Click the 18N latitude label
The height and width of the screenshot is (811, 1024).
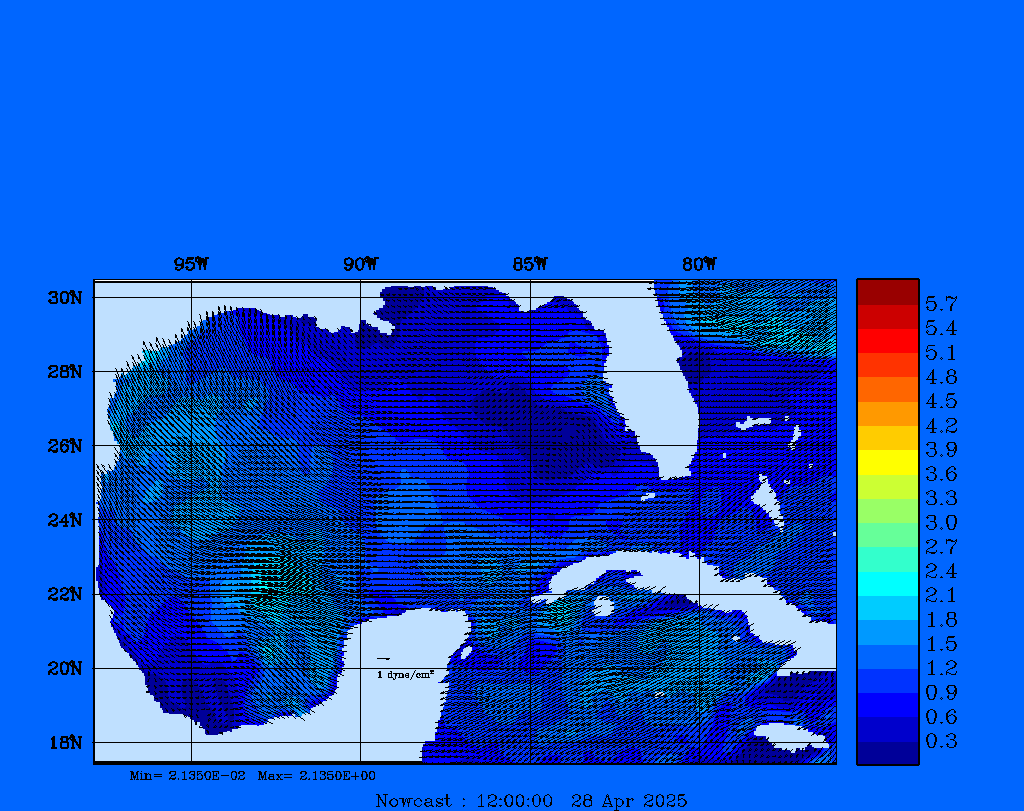[x=64, y=742]
